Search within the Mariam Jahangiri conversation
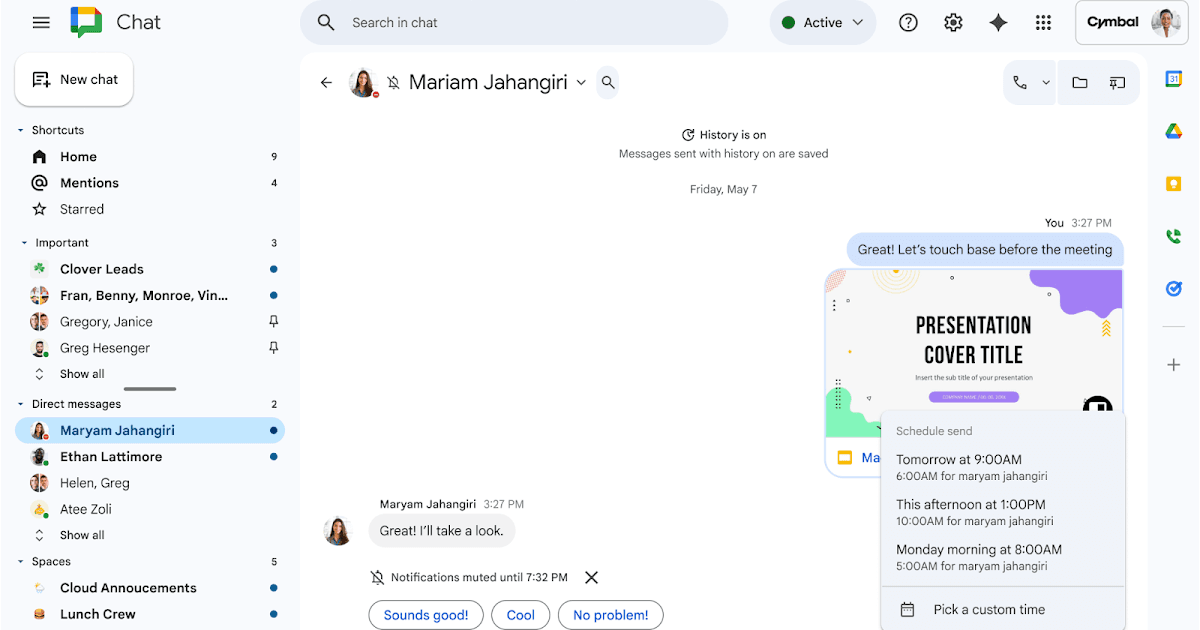This screenshot has height=630, width=1200. [608, 83]
